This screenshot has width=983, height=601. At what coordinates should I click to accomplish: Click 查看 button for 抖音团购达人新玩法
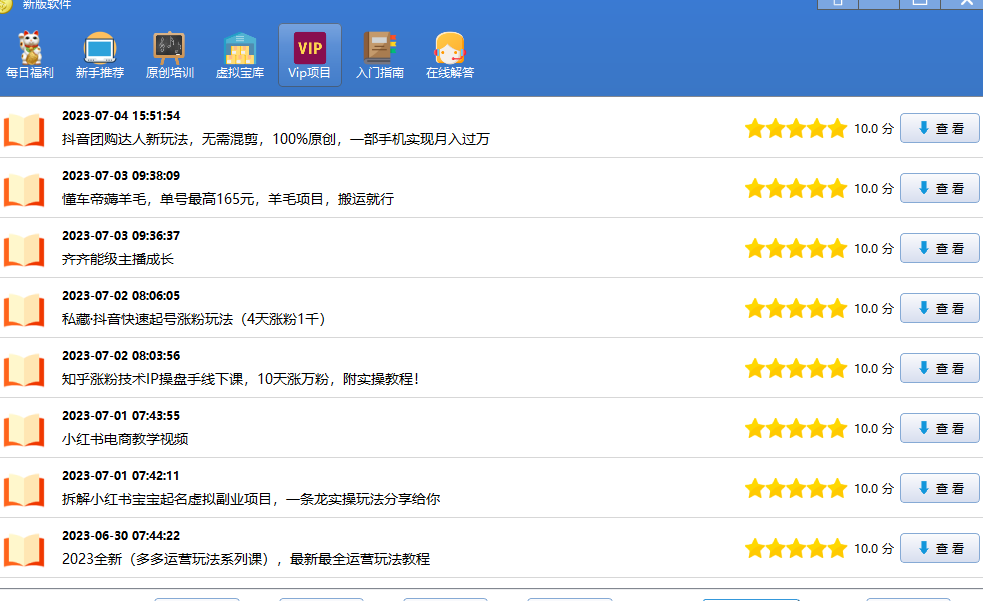(940, 128)
